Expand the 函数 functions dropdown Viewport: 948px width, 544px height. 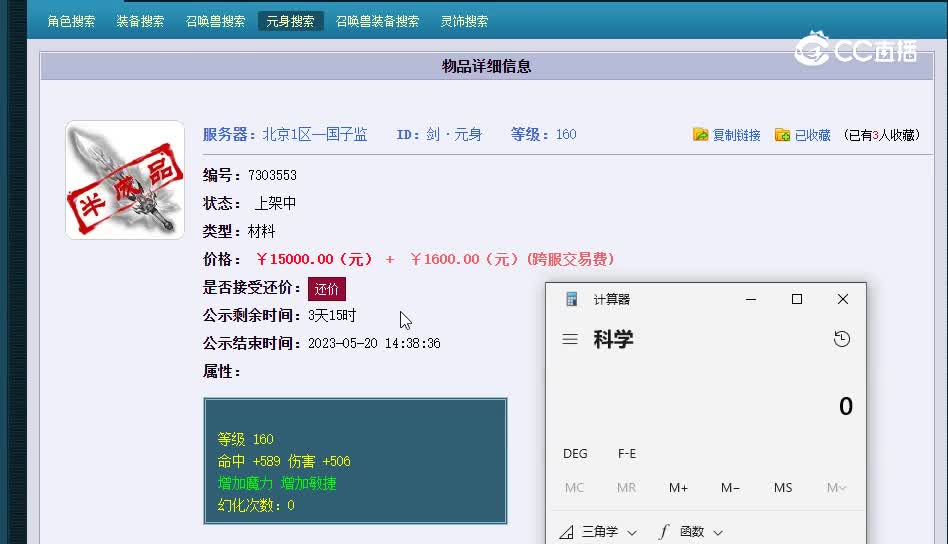pyautogui.click(x=691, y=532)
